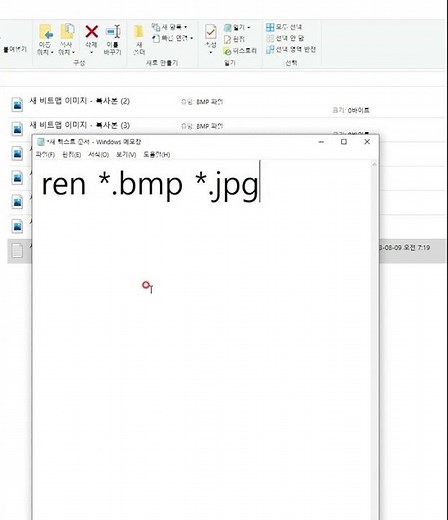The height and width of the screenshot is (520, 448).
Task: Open the 새 항목 (New item) dropdown
Action: pyautogui.click(x=169, y=27)
